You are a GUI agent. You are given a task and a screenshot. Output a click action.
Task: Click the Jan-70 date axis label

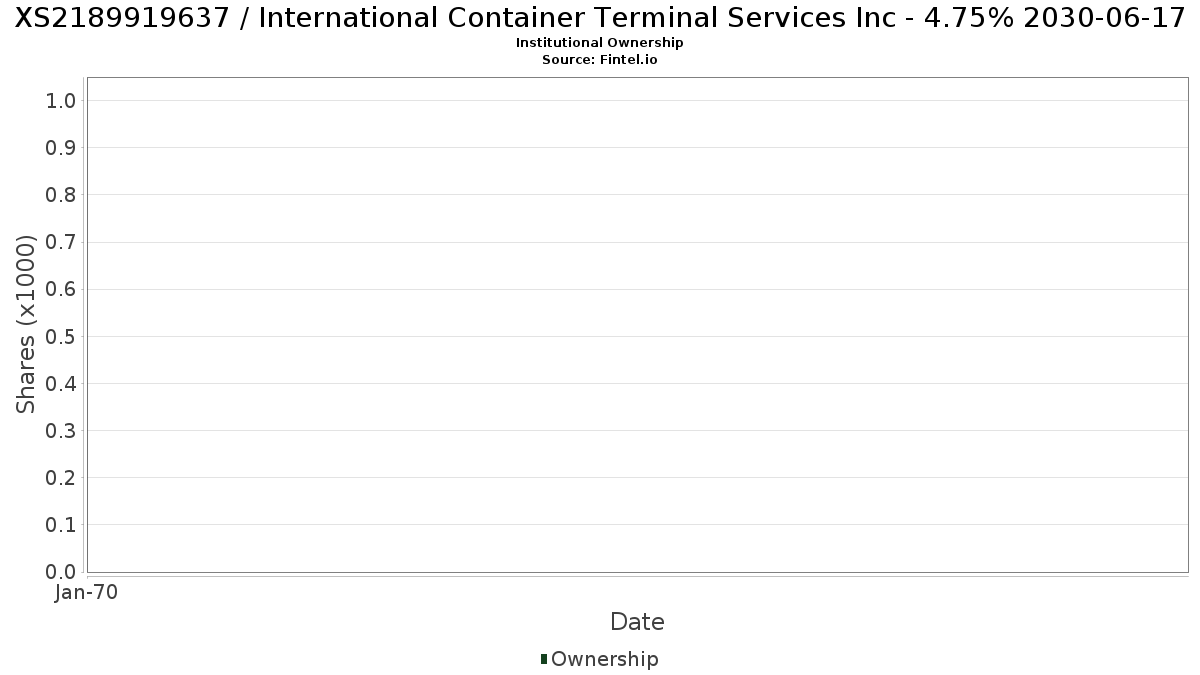tap(87, 593)
